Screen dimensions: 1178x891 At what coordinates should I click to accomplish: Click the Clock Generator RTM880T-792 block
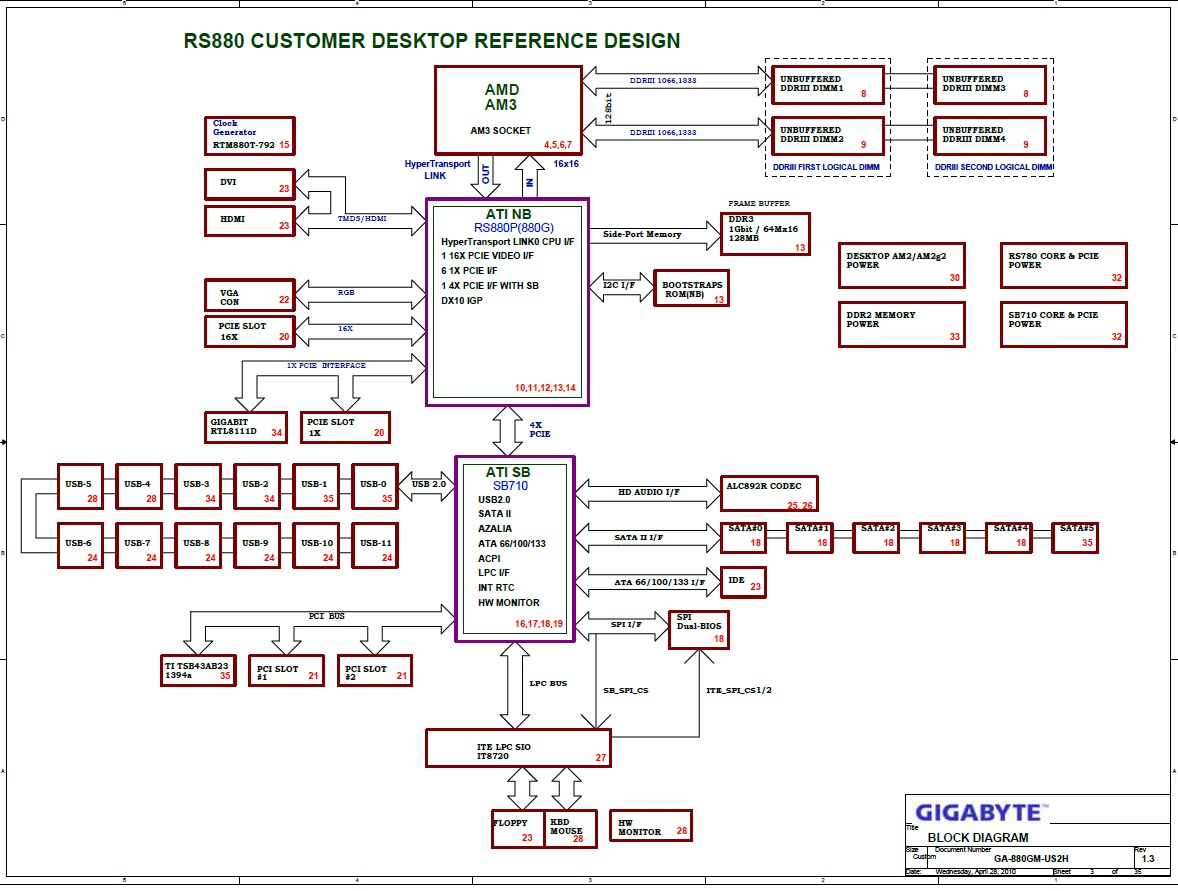pyautogui.click(x=249, y=135)
